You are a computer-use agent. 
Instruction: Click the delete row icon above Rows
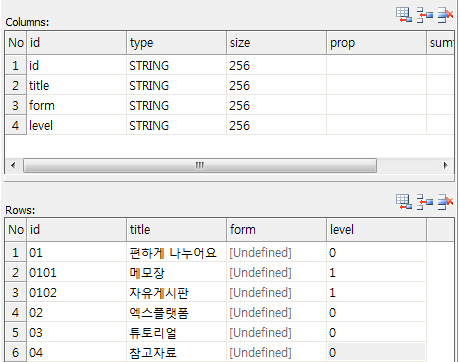click(445, 202)
